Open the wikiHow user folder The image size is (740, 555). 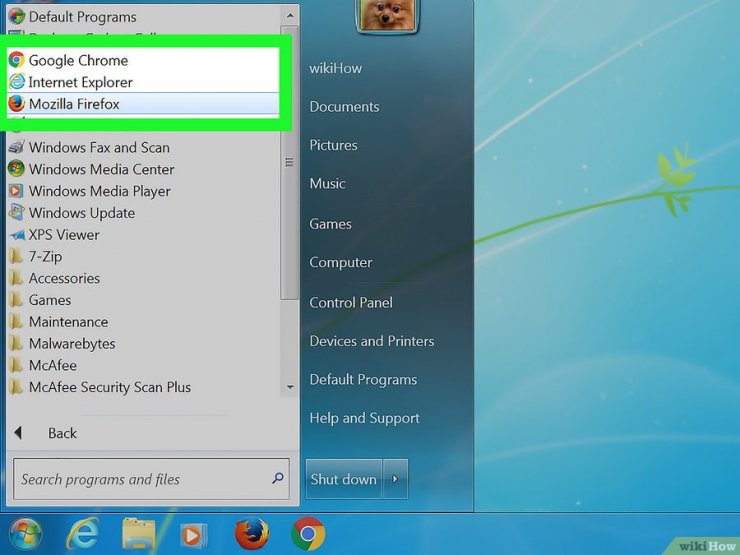click(x=336, y=68)
